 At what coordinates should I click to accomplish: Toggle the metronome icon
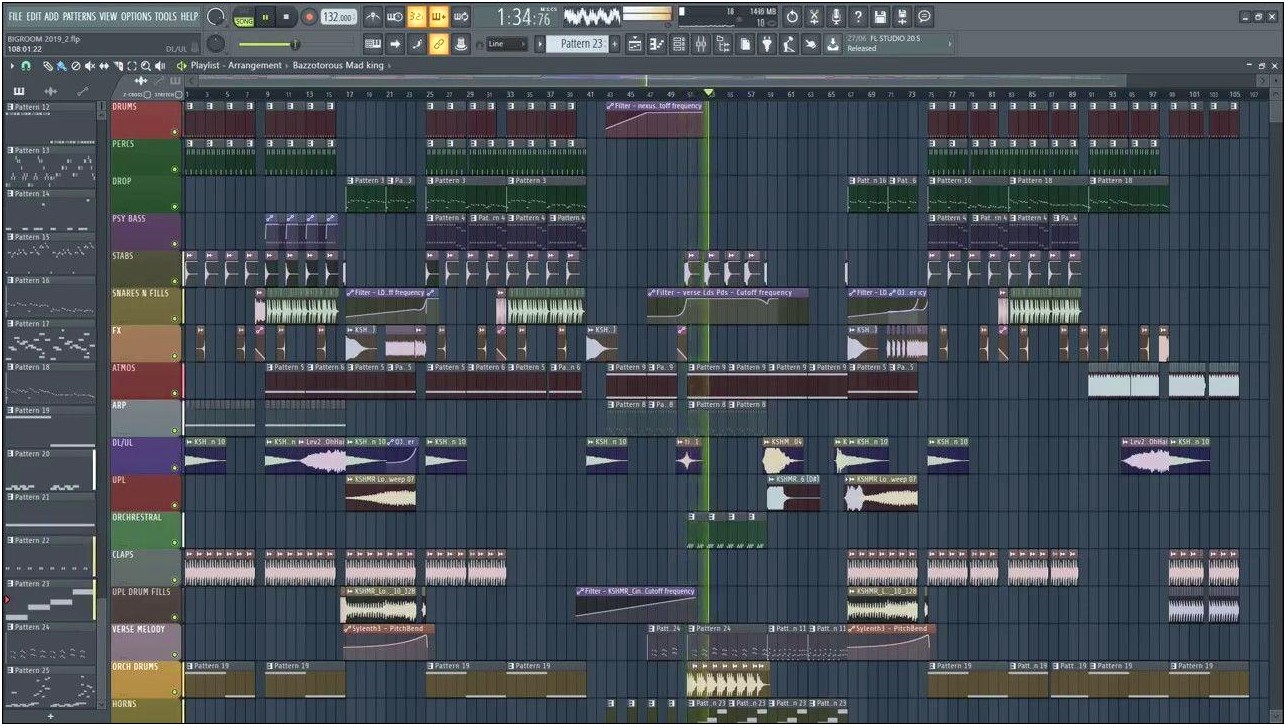(x=372, y=17)
